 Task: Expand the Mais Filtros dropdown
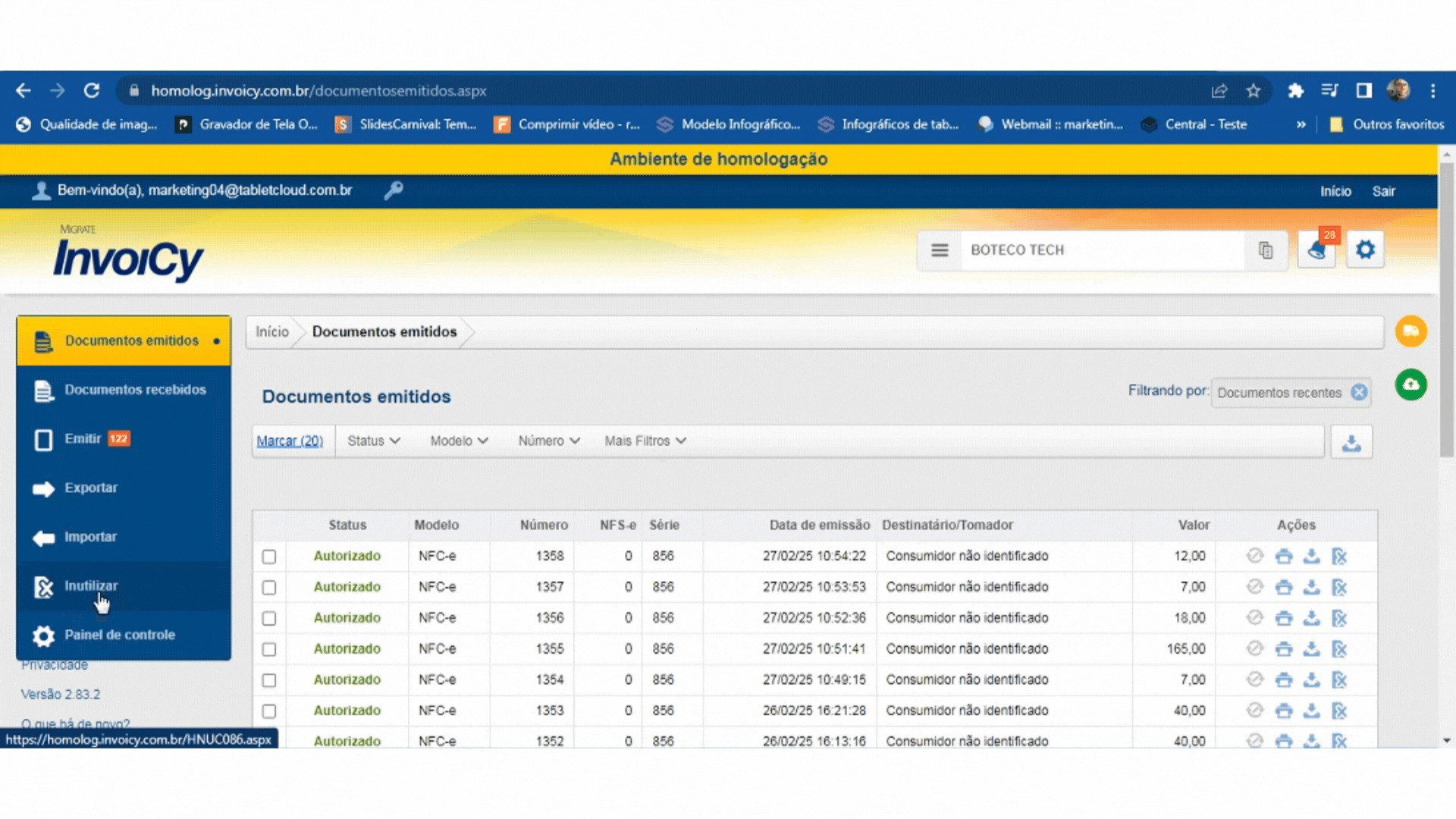645,441
